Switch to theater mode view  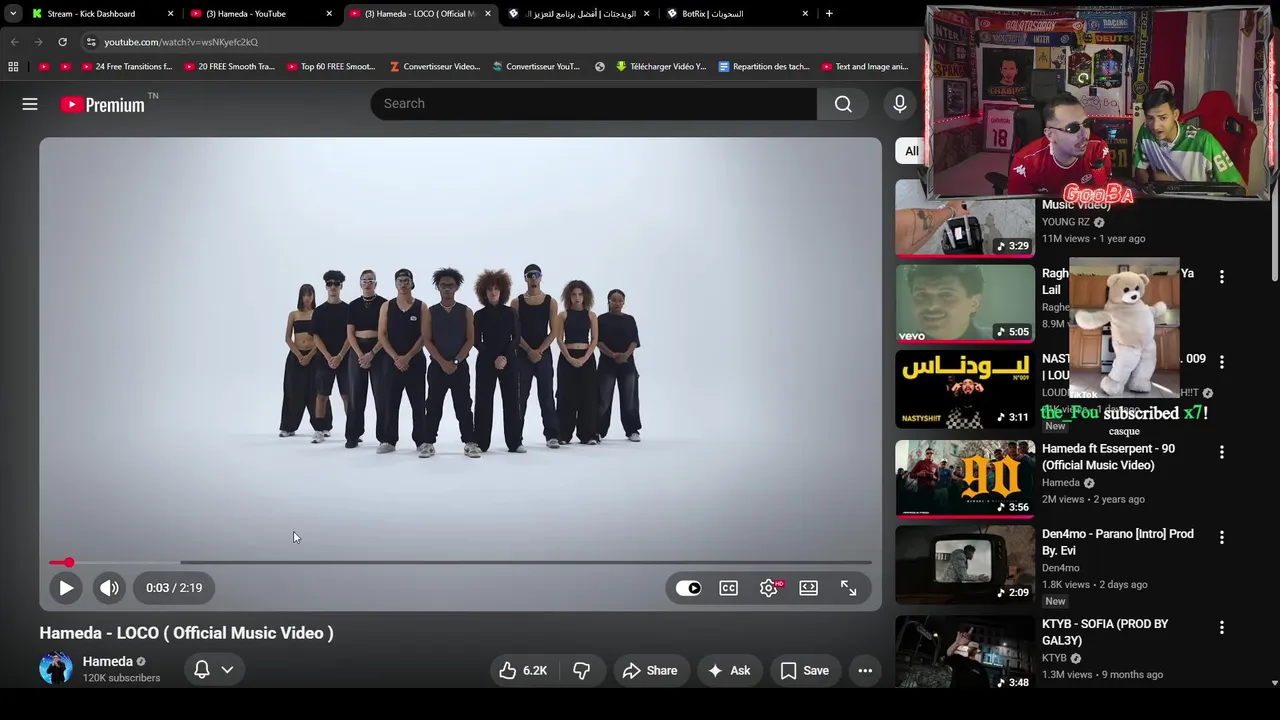point(809,588)
